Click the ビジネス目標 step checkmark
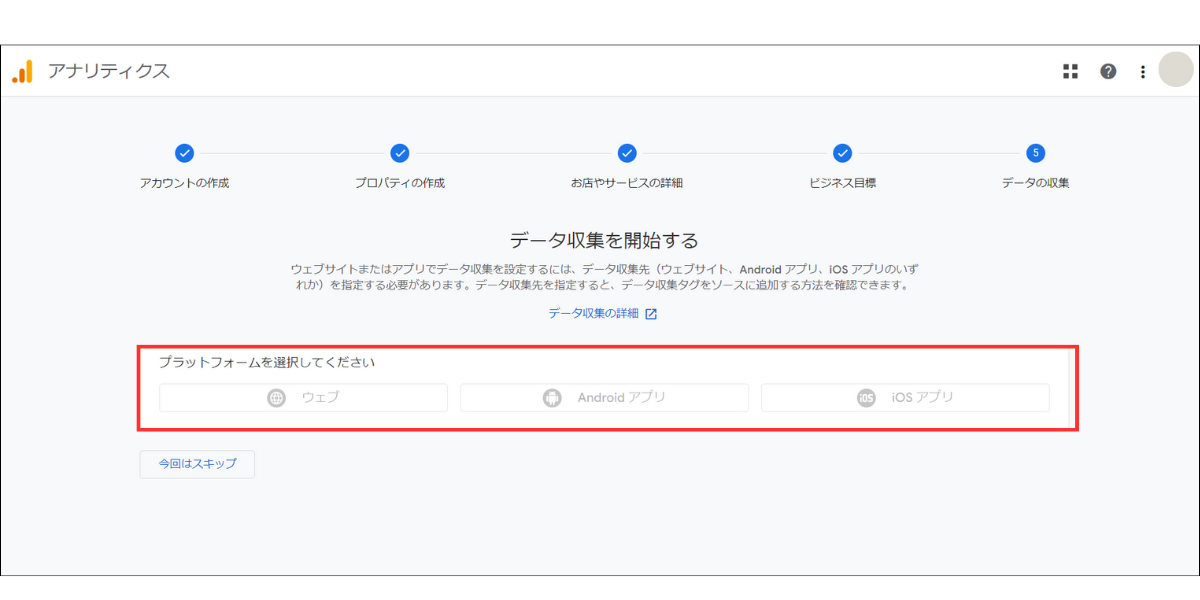 [x=843, y=153]
